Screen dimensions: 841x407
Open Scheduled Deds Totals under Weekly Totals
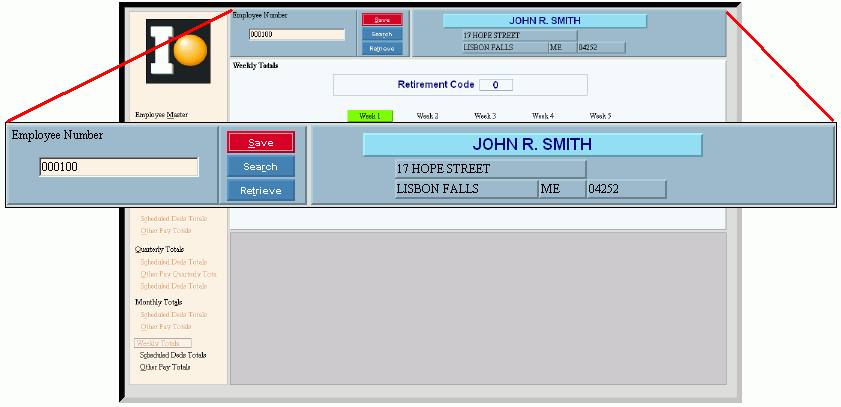173,355
